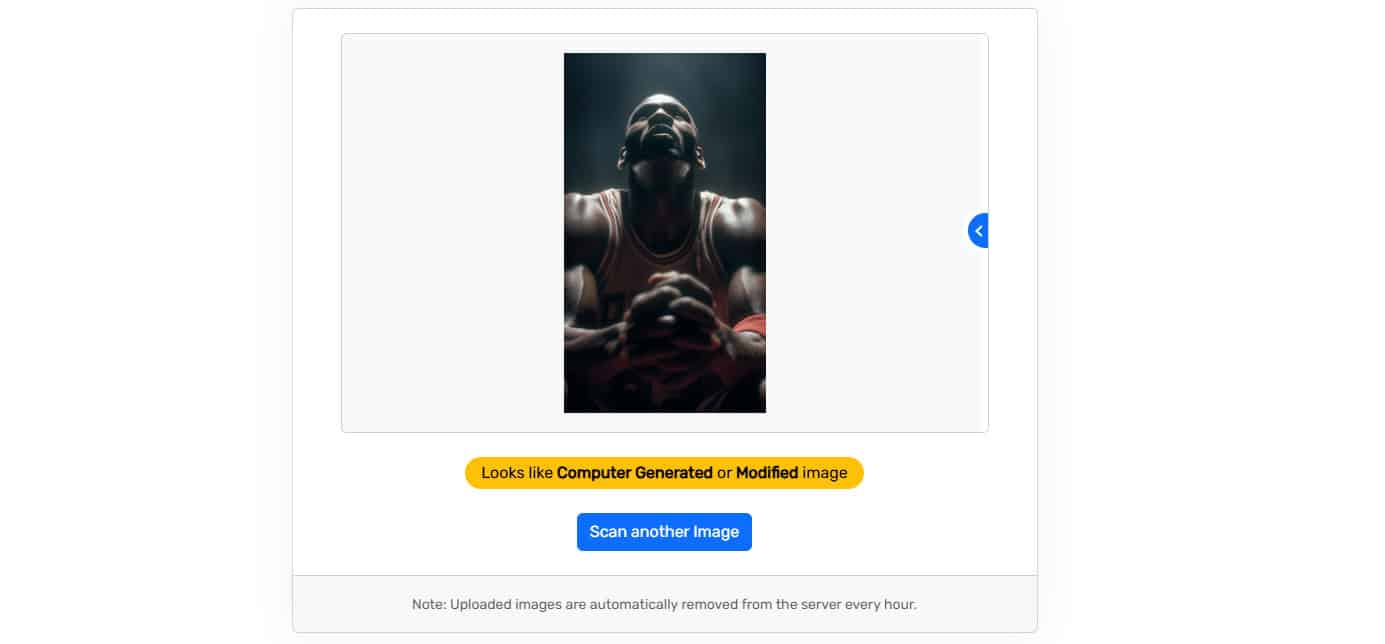Click the note about uploaded images removal
Viewport: 1385px width, 644px height.
(664, 605)
